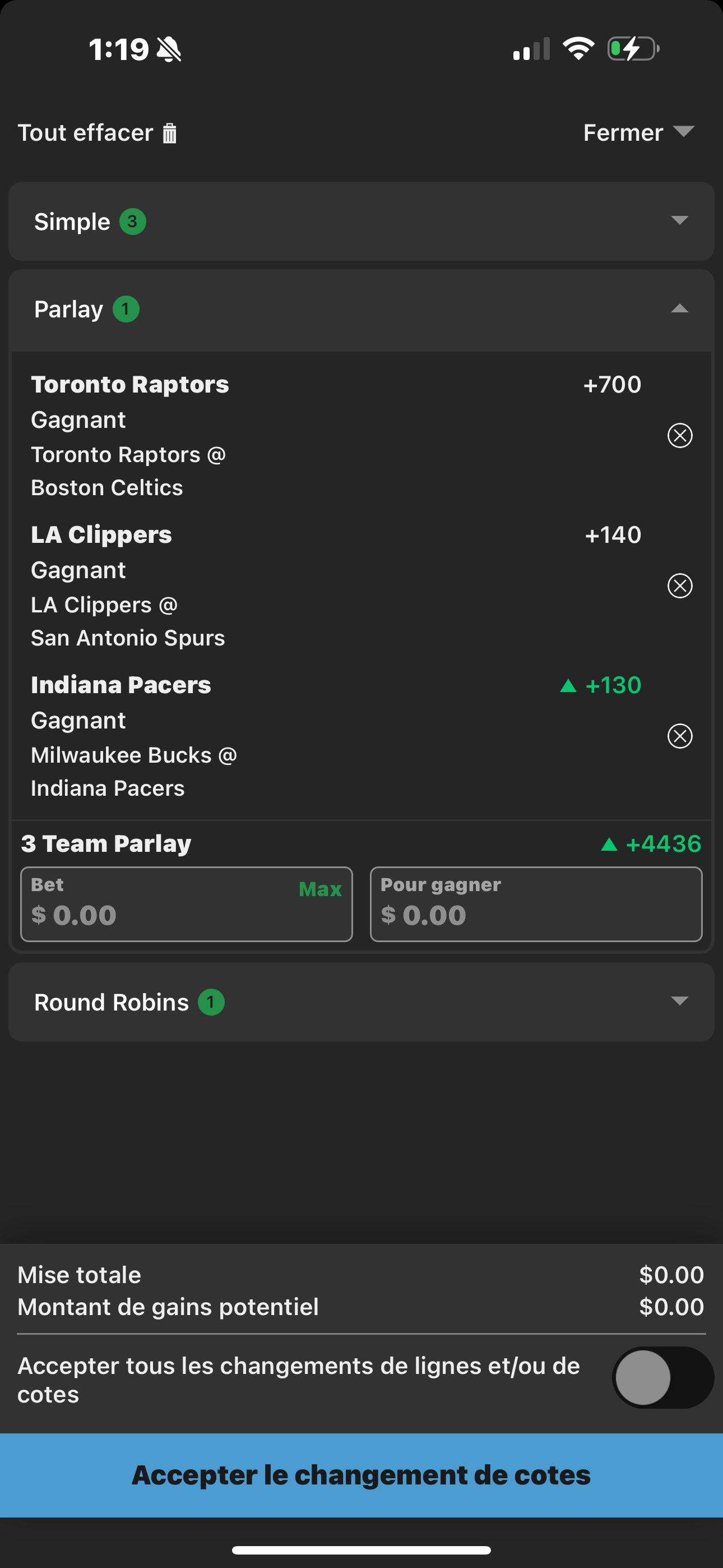The width and height of the screenshot is (723, 1568).
Task: Tap the Parlay section header label
Action: pyautogui.click(x=69, y=309)
